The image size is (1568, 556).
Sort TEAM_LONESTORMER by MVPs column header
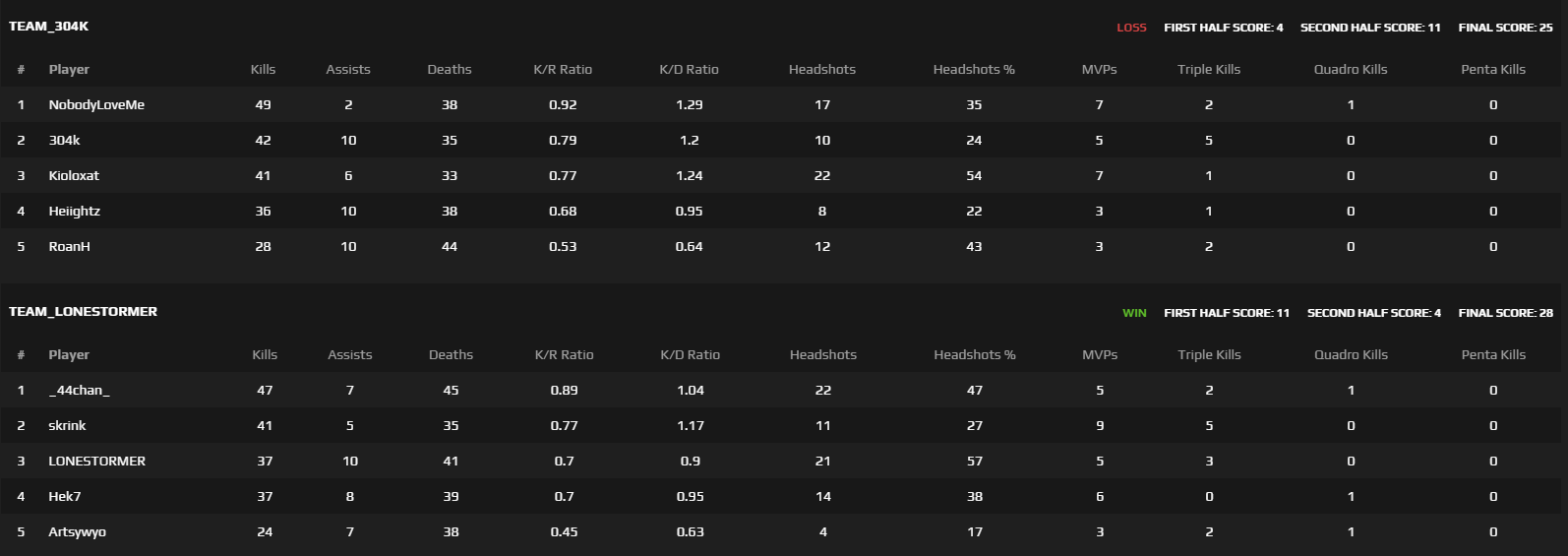coord(1100,355)
